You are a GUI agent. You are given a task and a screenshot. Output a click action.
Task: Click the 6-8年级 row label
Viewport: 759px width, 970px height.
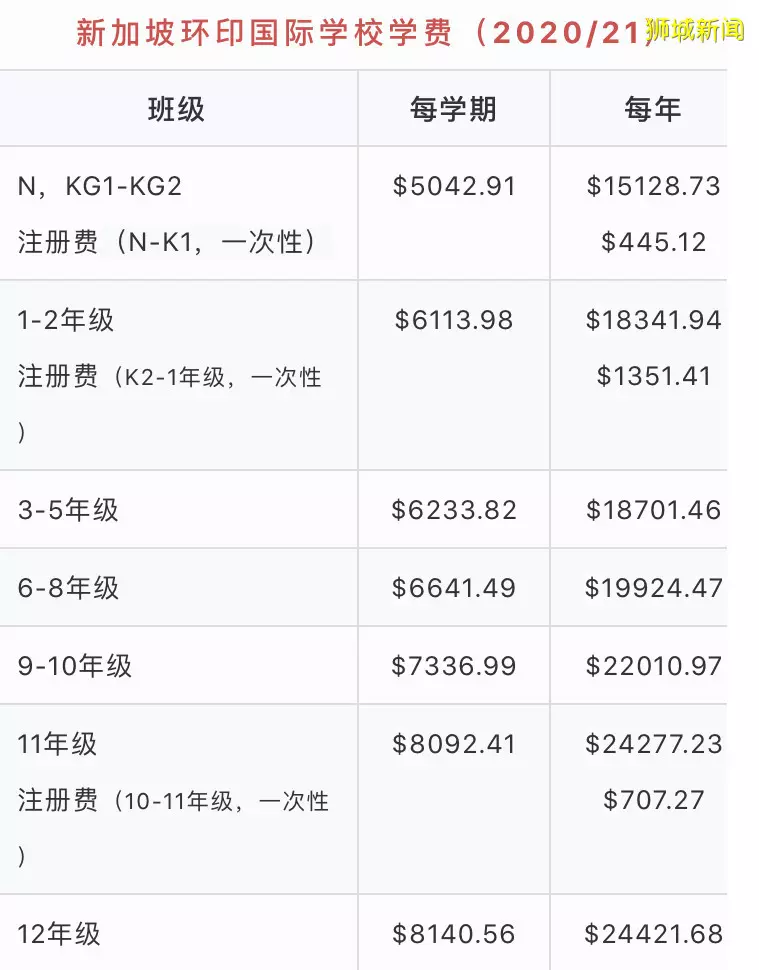point(68,588)
